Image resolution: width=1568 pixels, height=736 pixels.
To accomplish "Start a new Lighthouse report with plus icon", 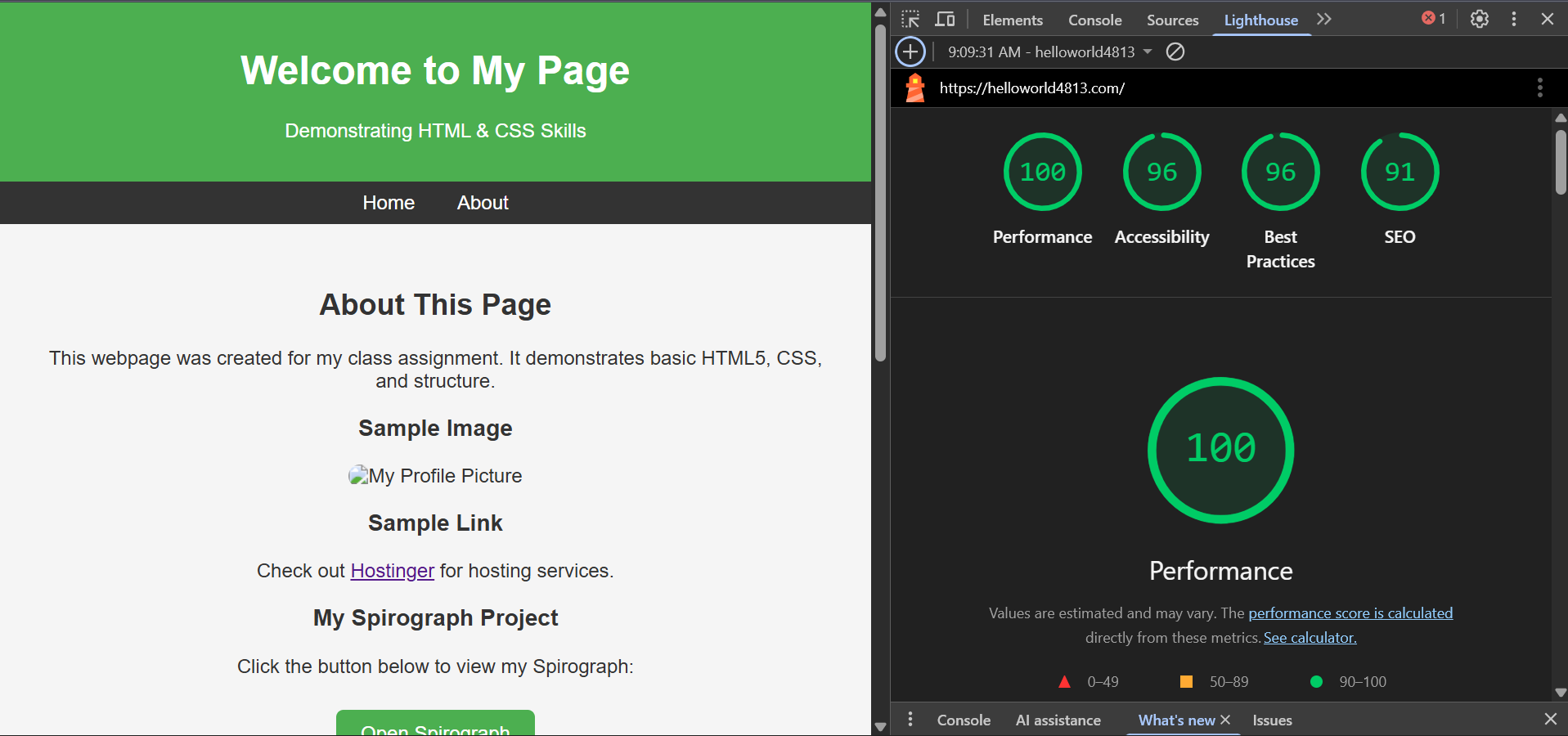I will tap(910, 52).
